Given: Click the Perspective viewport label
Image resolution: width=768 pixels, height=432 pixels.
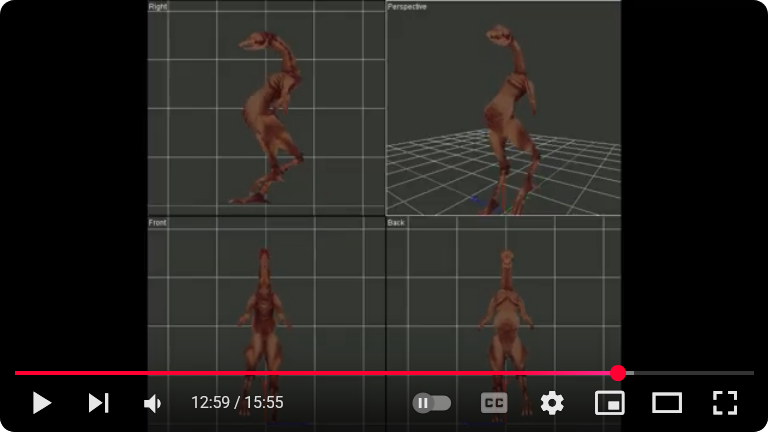Looking at the screenshot, I should (x=407, y=6).
